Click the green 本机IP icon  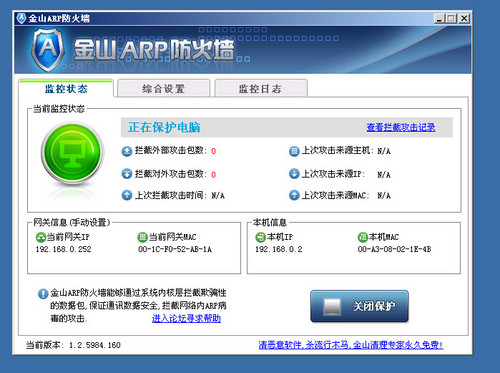tap(260, 237)
